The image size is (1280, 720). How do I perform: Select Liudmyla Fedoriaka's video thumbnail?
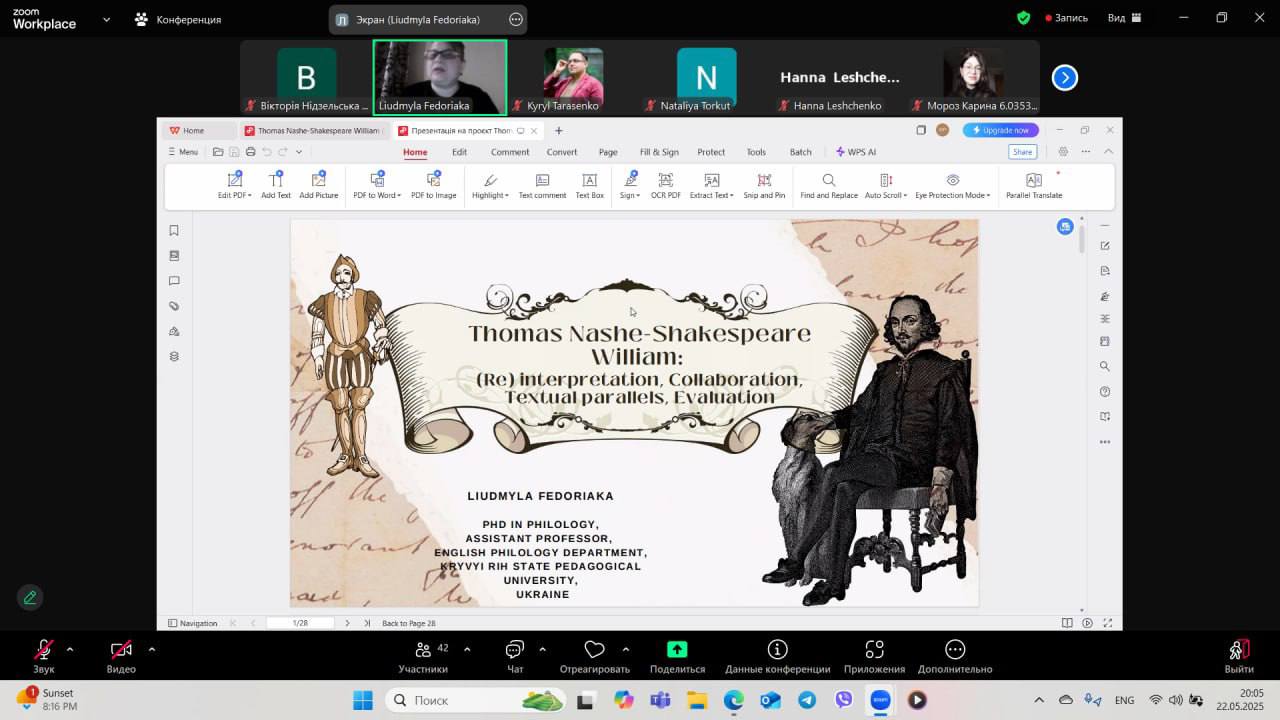pyautogui.click(x=440, y=76)
